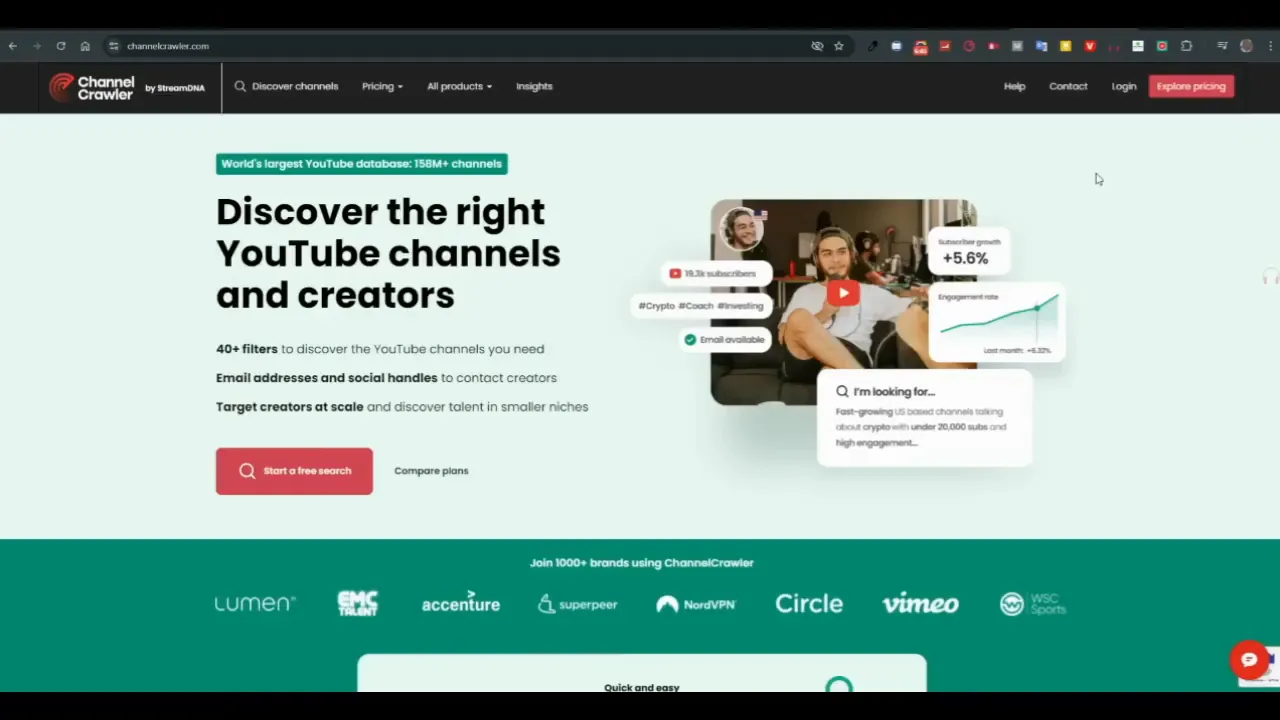Click Join 1000+ brands using ChannelCrawler heading
This screenshot has width=1280, height=720.
click(642, 563)
